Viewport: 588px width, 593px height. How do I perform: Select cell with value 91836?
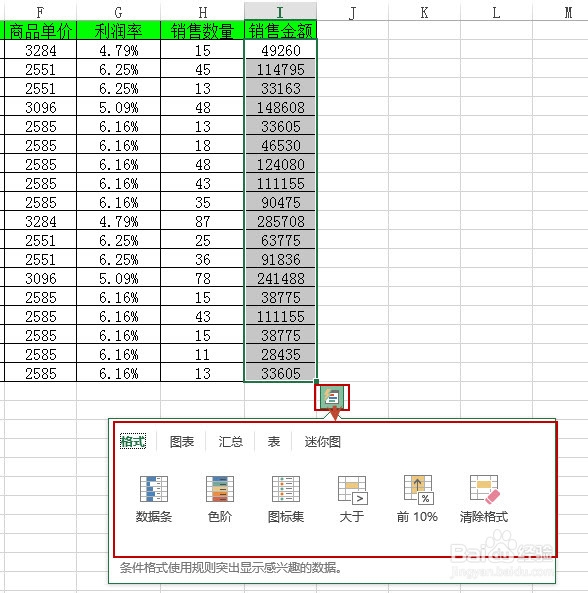(280, 259)
